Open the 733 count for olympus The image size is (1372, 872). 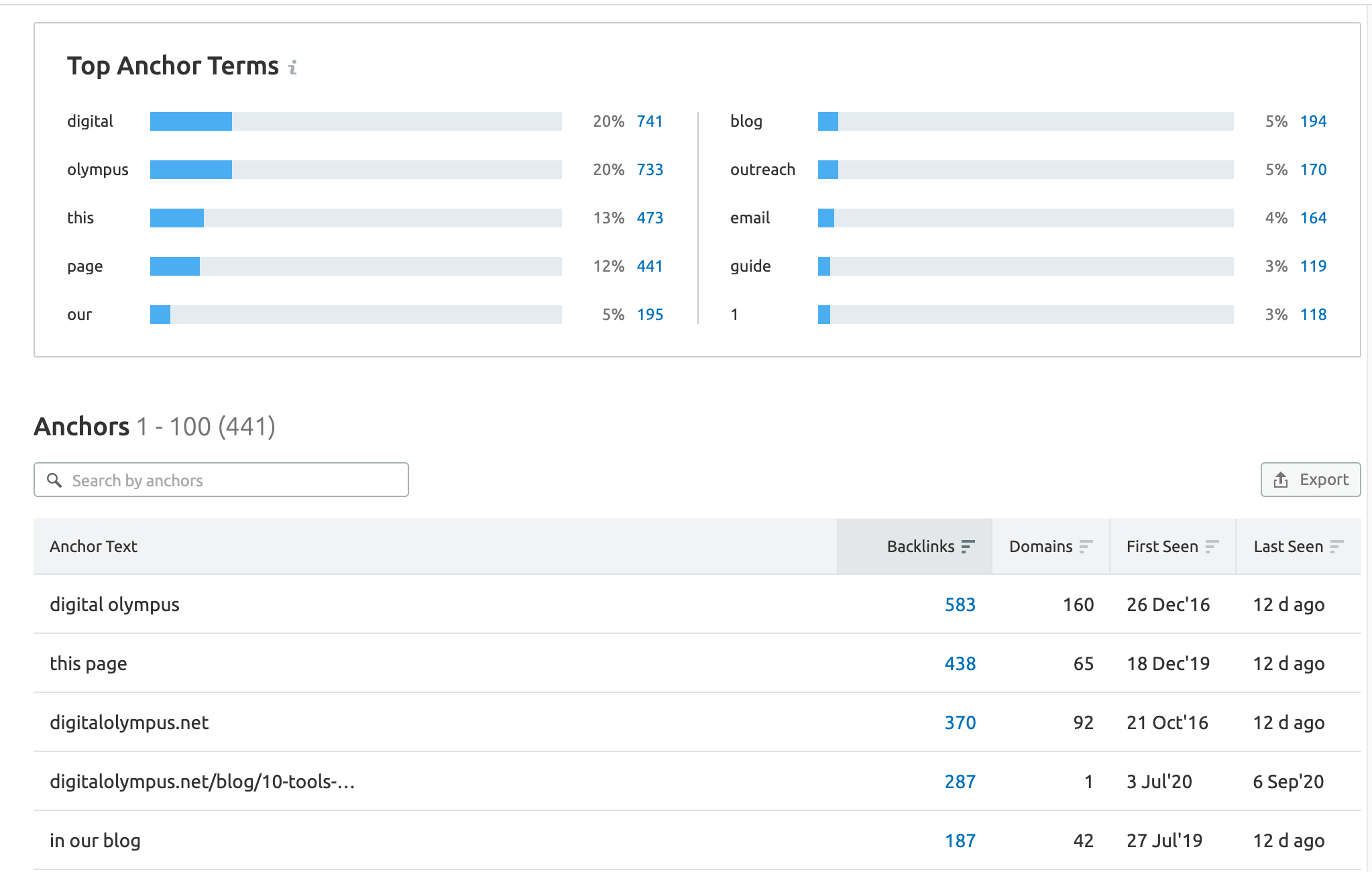pyautogui.click(x=650, y=170)
